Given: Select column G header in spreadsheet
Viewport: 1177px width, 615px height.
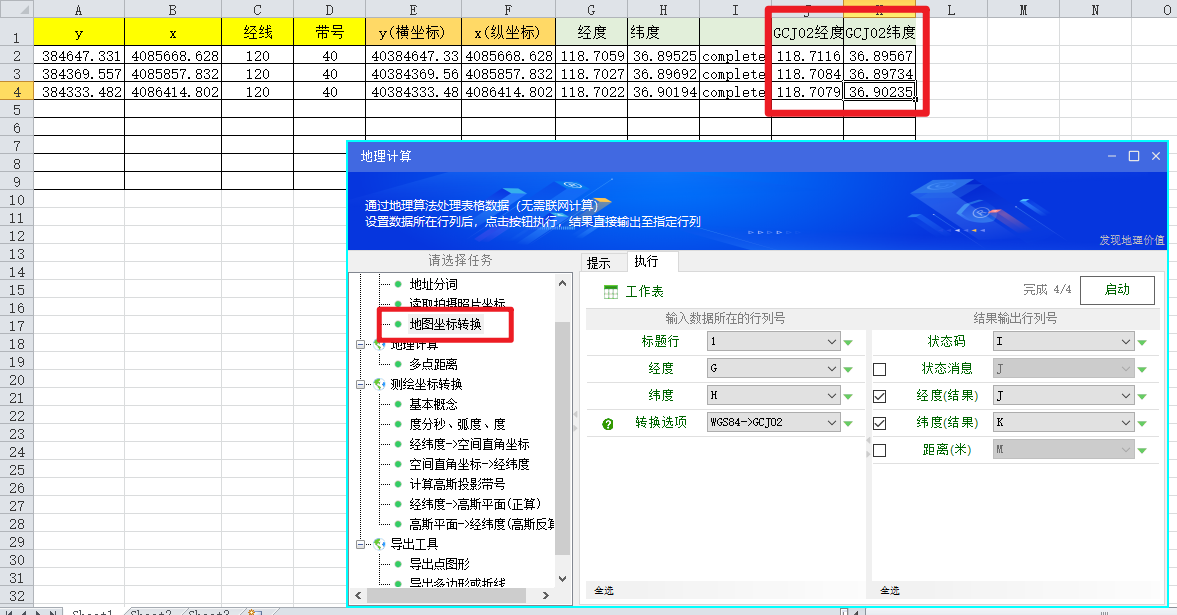Looking at the screenshot, I should [592, 10].
